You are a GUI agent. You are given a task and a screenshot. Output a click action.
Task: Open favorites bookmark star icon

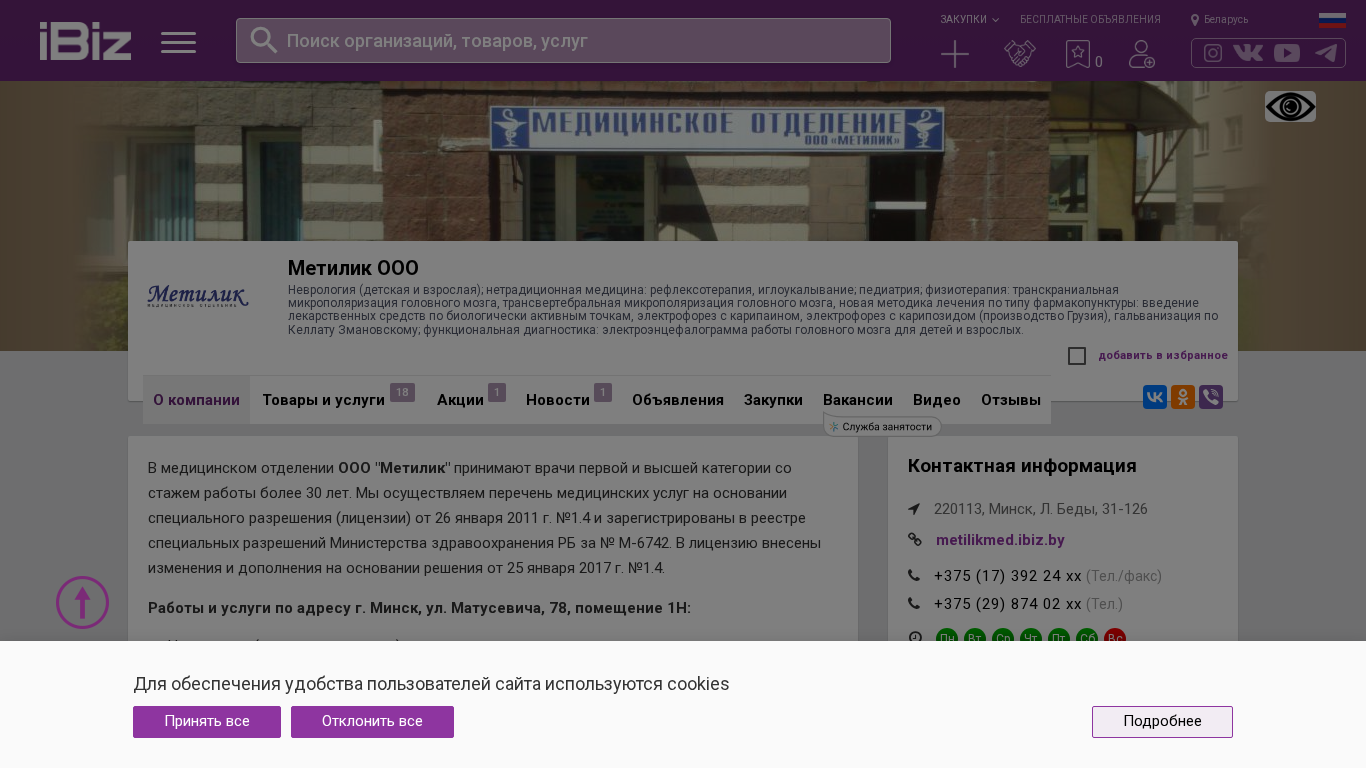coord(1077,54)
